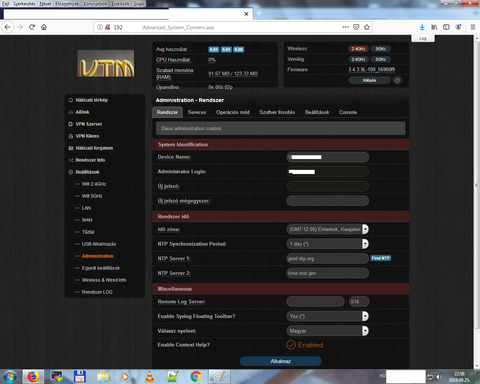Open Rendszer Info sidebar item

(90, 160)
